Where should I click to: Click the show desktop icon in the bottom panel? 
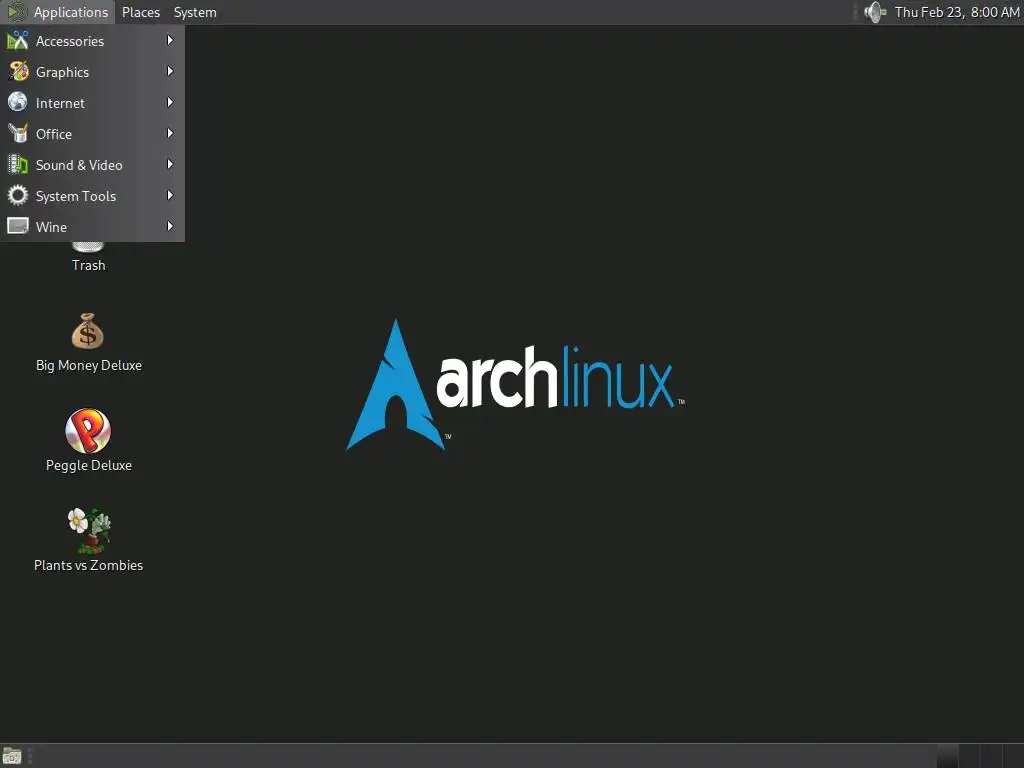pyautogui.click(x=12, y=756)
